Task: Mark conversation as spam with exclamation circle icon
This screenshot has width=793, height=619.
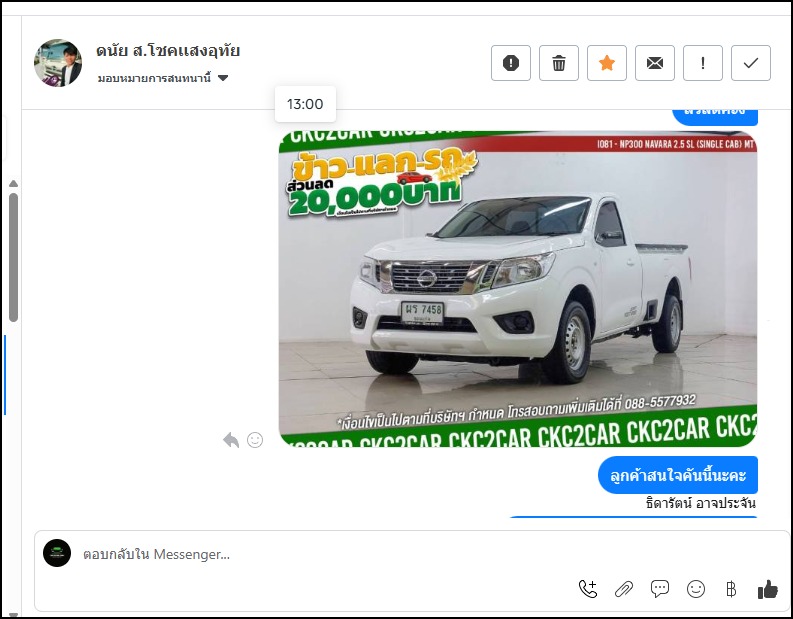Action: pyautogui.click(x=511, y=63)
